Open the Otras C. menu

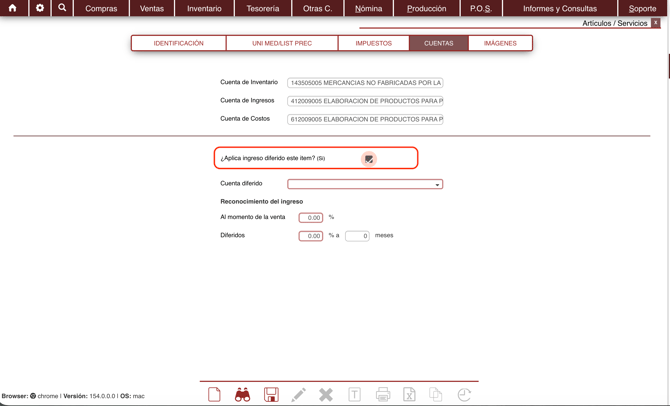[x=317, y=8]
